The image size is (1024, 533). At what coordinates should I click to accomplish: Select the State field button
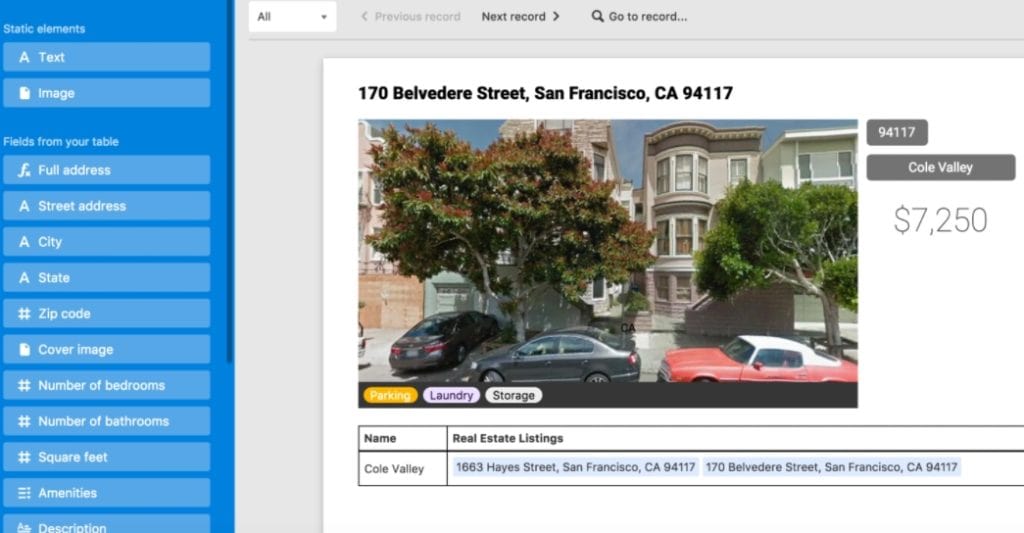(x=106, y=278)
